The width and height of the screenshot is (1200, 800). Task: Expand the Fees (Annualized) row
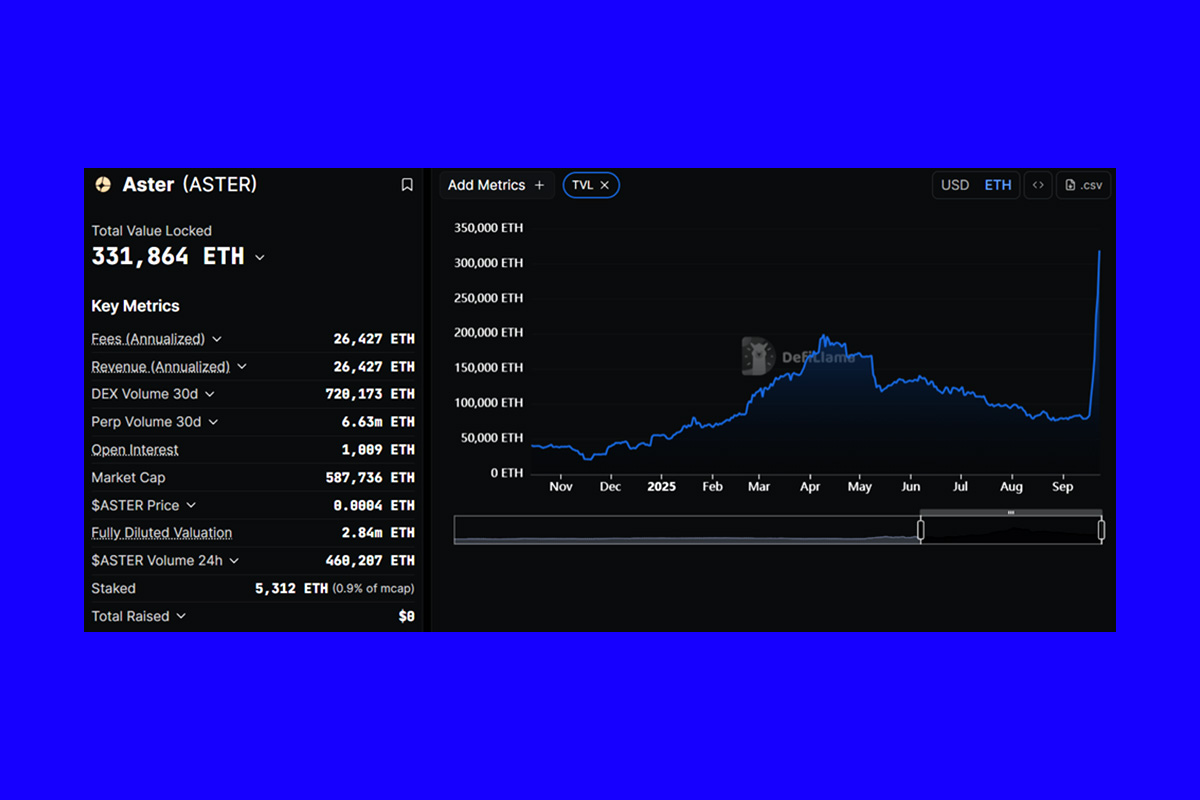coord(217,339)
